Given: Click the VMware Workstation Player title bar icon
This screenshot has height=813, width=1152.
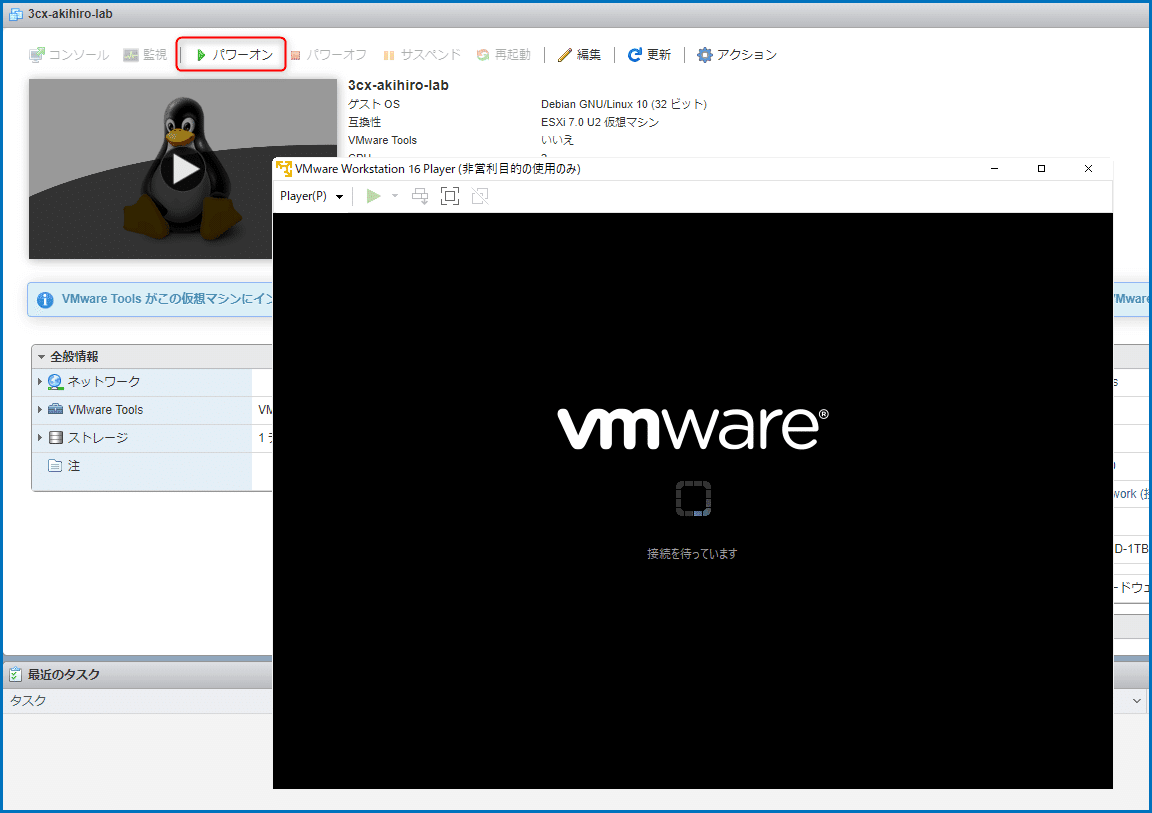Looking at the screenshot, I should pos(284,169).
